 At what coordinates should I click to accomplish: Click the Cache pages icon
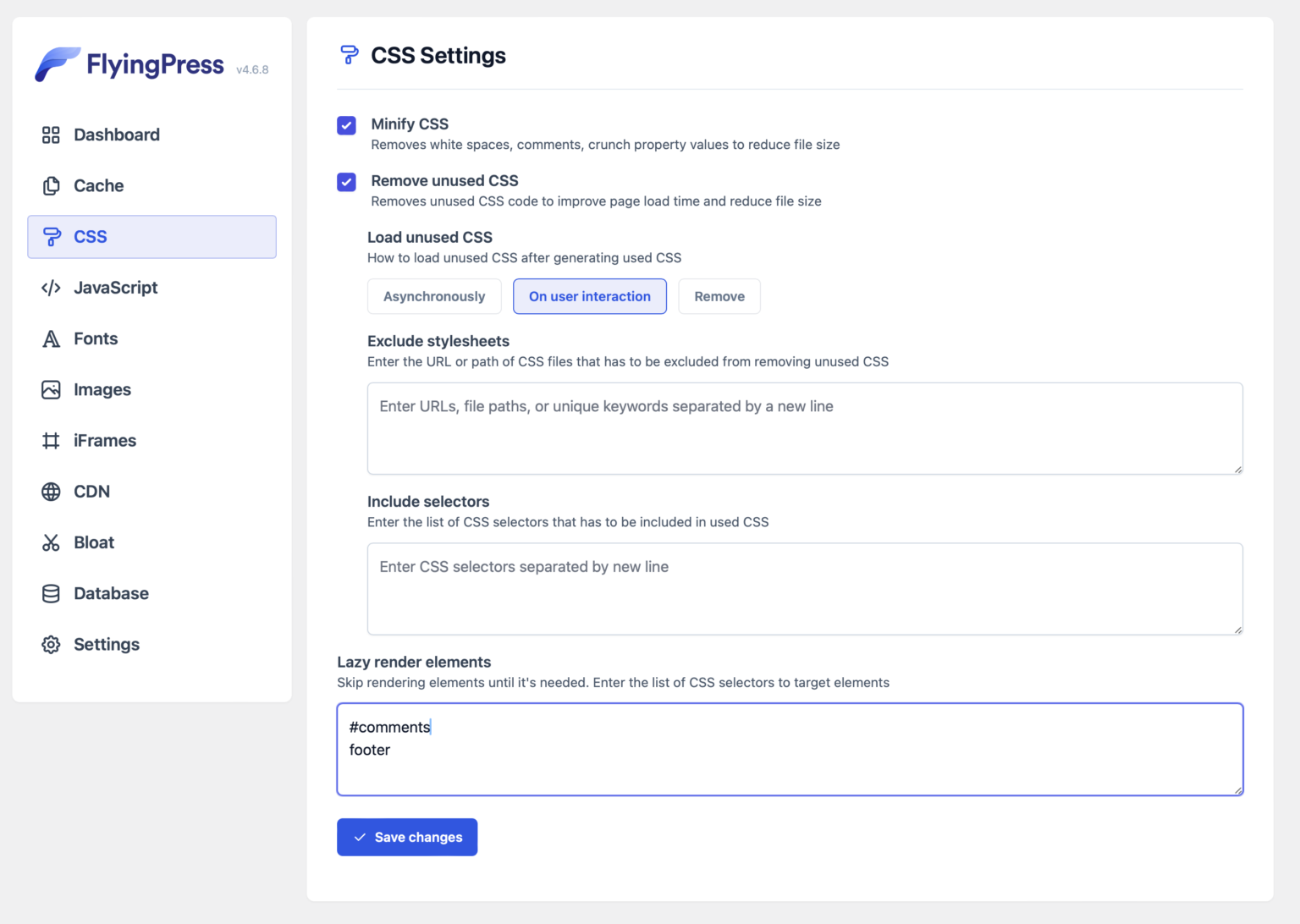click(x=51, y=185)
